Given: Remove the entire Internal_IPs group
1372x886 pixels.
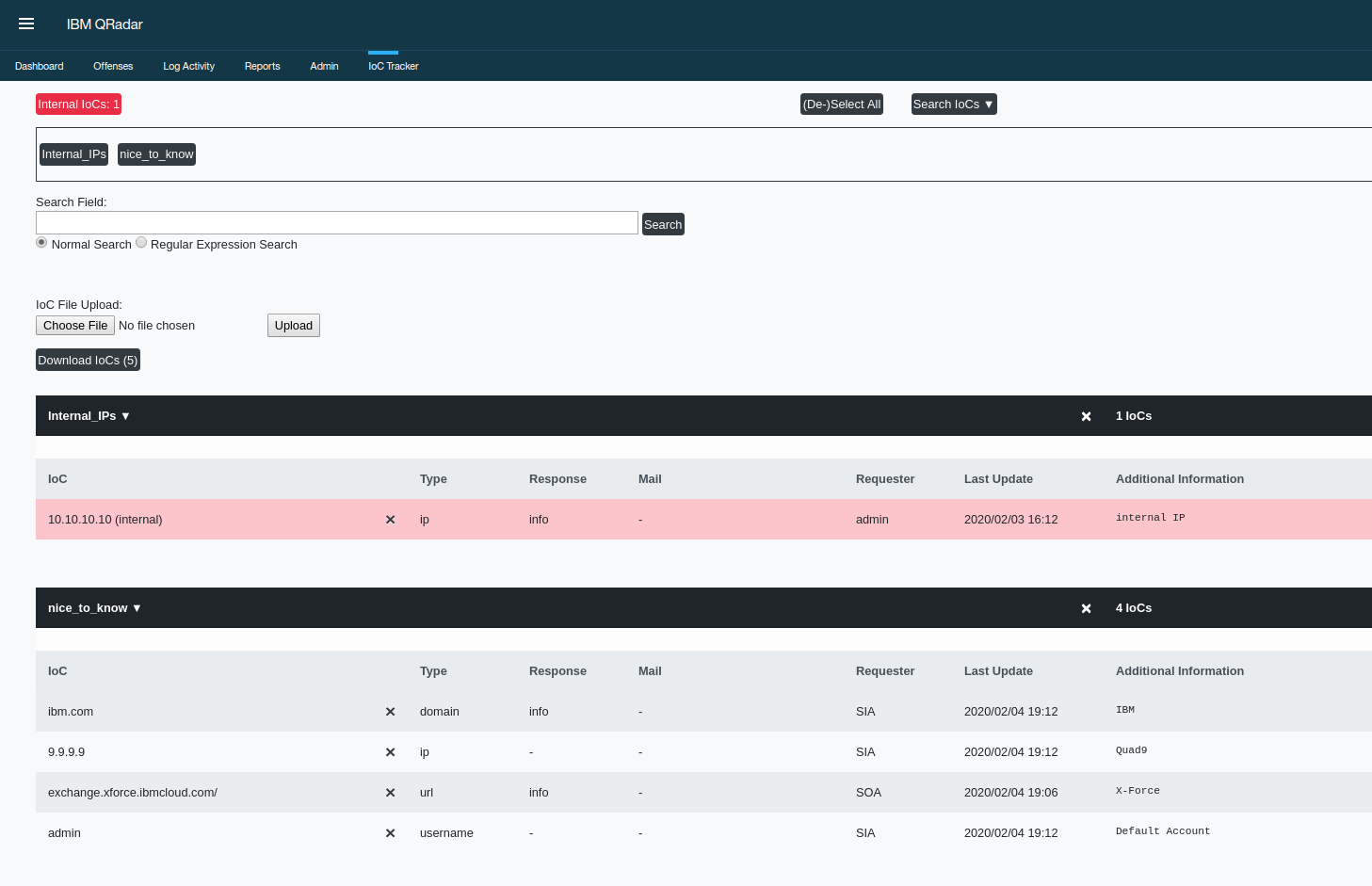Looking at the screenshot, I should [1086, 415].
